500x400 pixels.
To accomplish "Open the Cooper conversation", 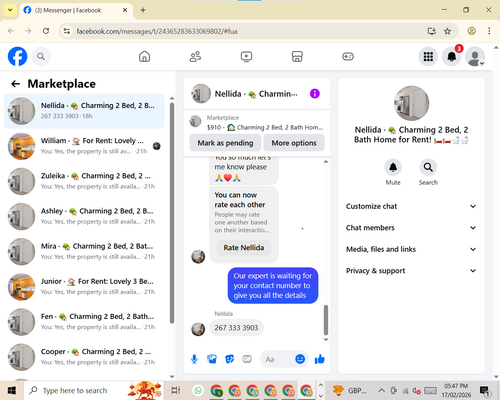I will (x=84, y=357).
